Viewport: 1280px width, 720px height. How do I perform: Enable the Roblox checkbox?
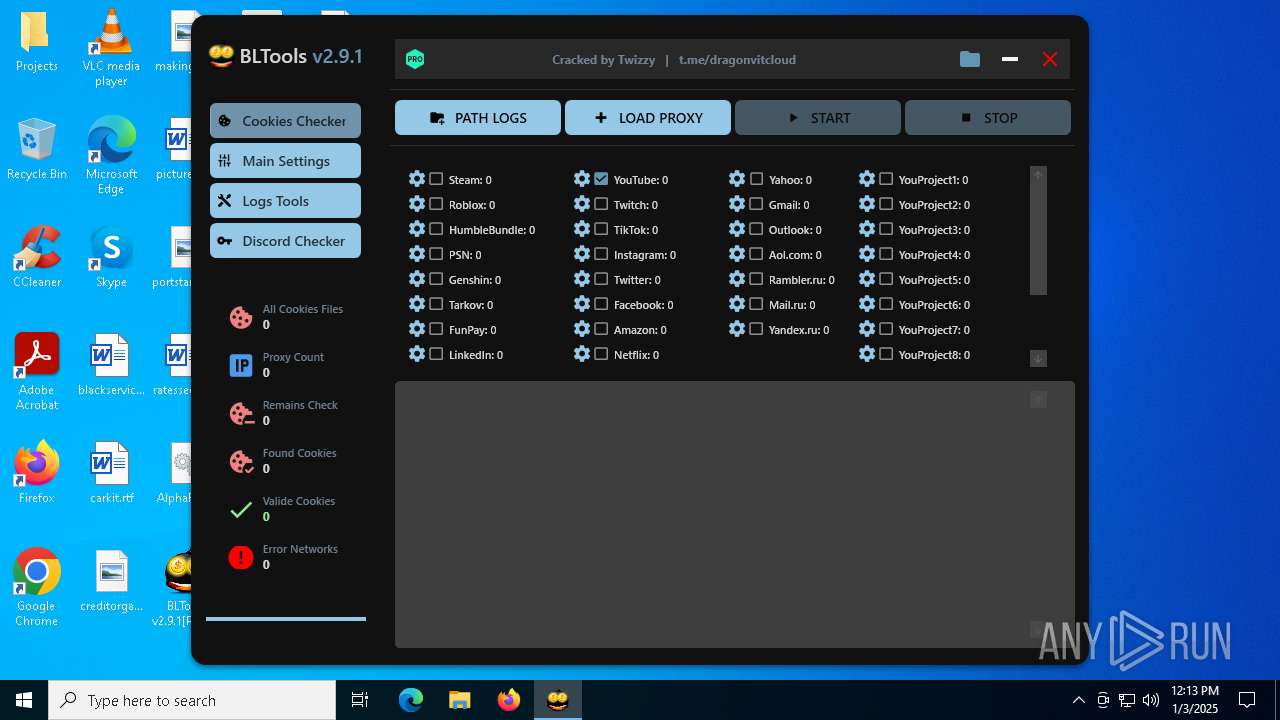436,204
